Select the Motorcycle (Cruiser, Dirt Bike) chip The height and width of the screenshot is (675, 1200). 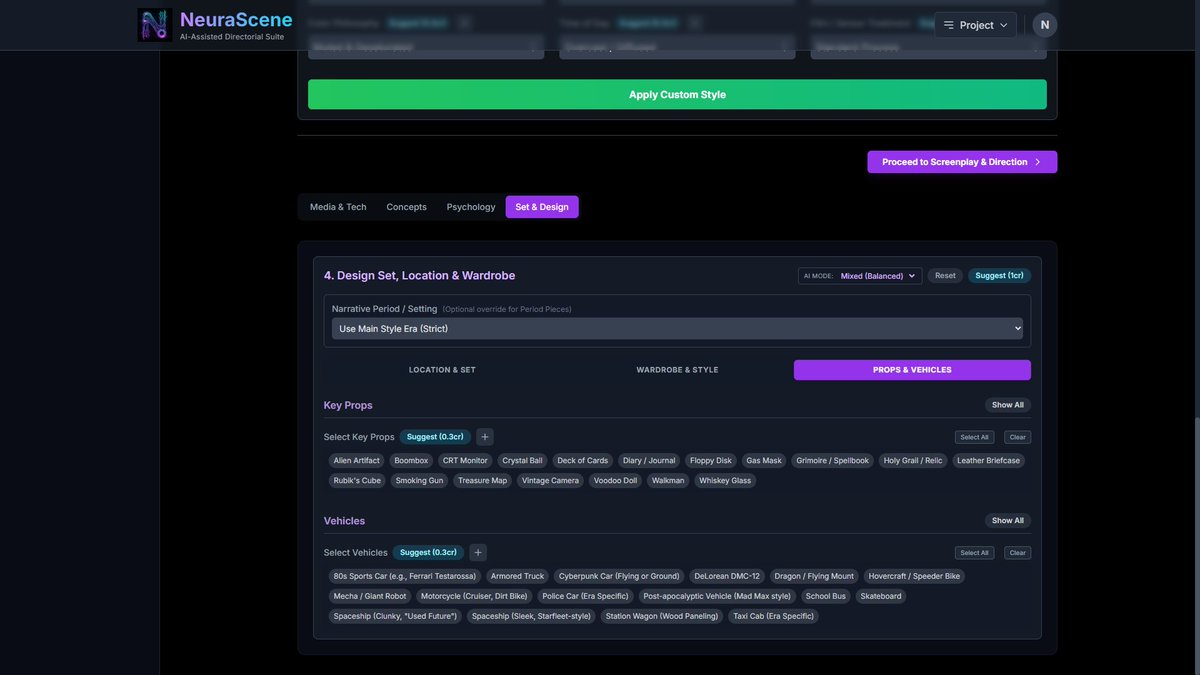pos(474,596)
